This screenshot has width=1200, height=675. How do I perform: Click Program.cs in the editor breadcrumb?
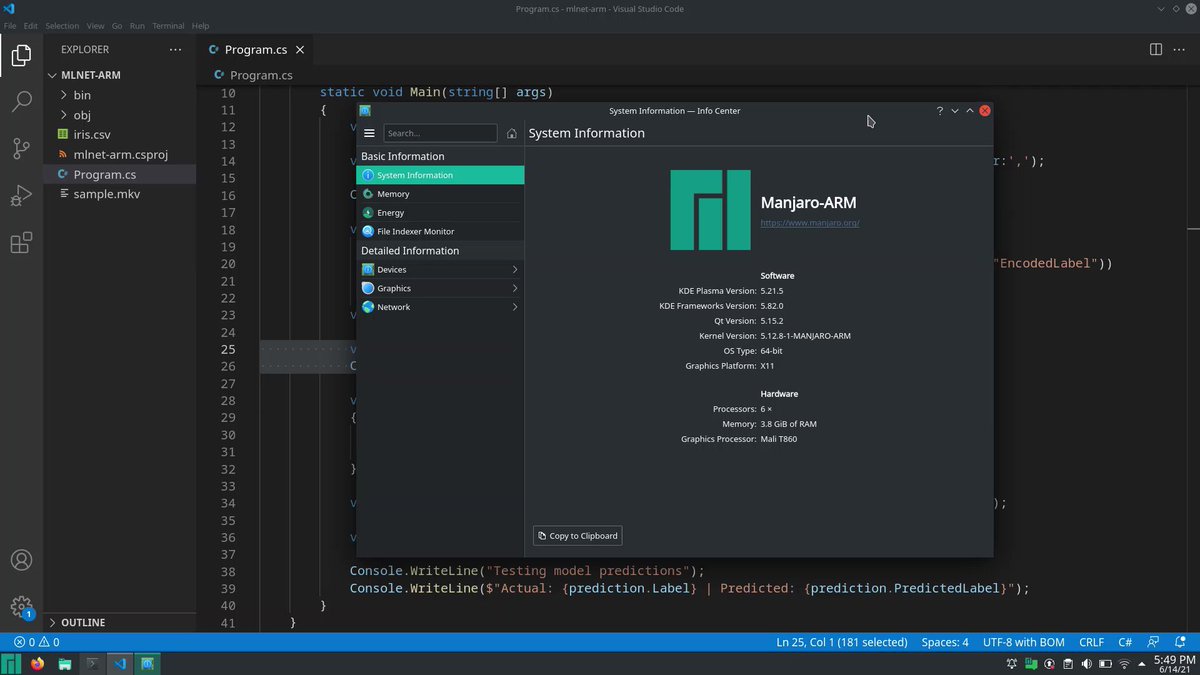(x=261, y=75)
